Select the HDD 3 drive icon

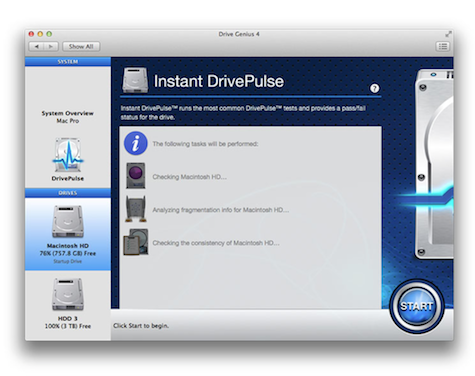[x=68, y=294]
